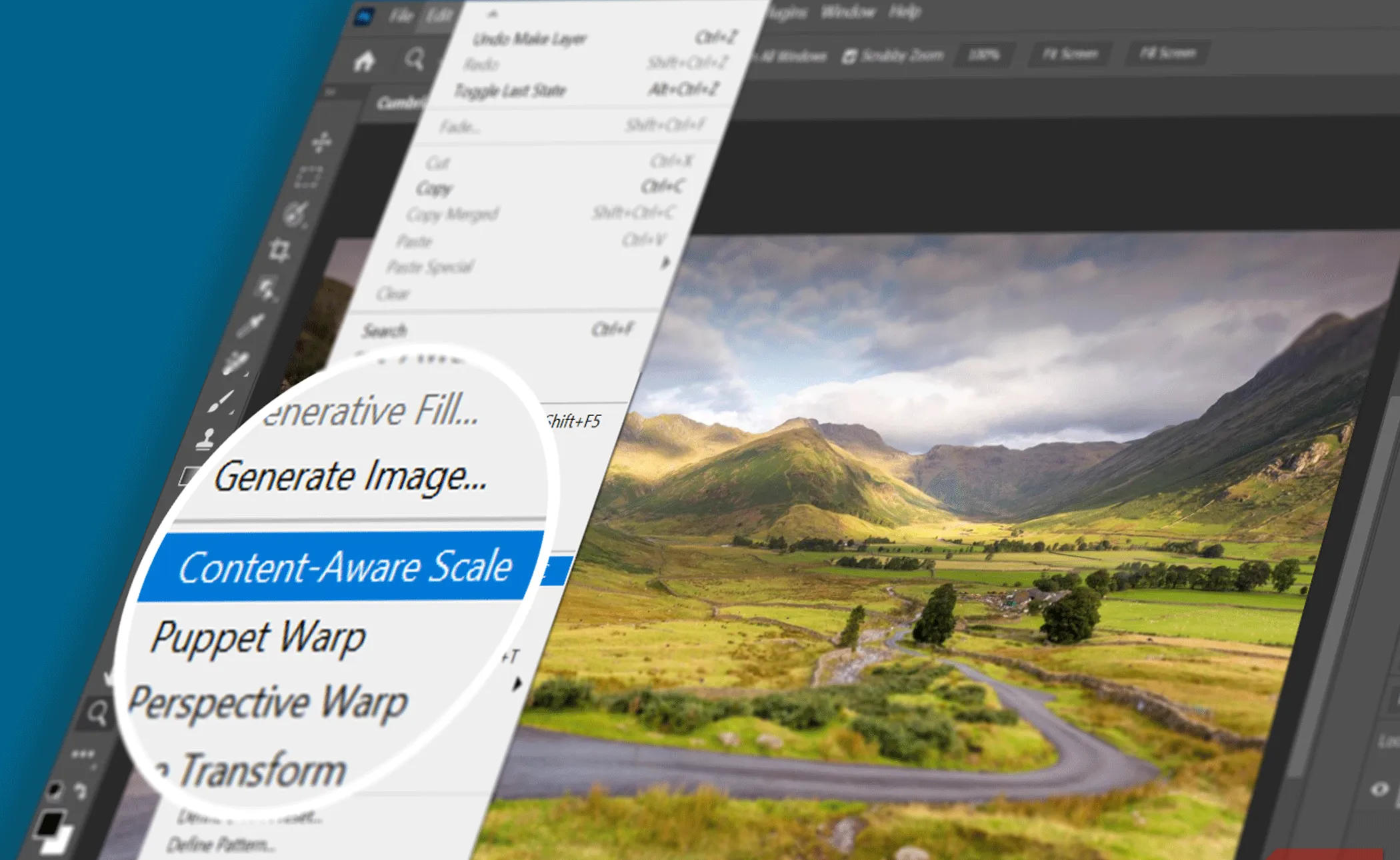1400x860 pixels.
Task: Select the Brush tool
Action: point(220,402)
